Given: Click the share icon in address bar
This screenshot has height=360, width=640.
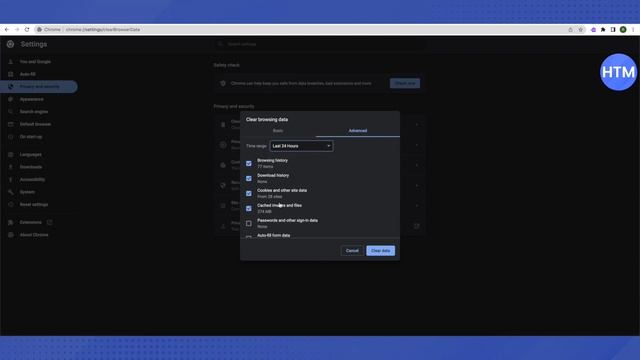Looking at the screenshot, I should pyautogui.click(x=570, y=29).
